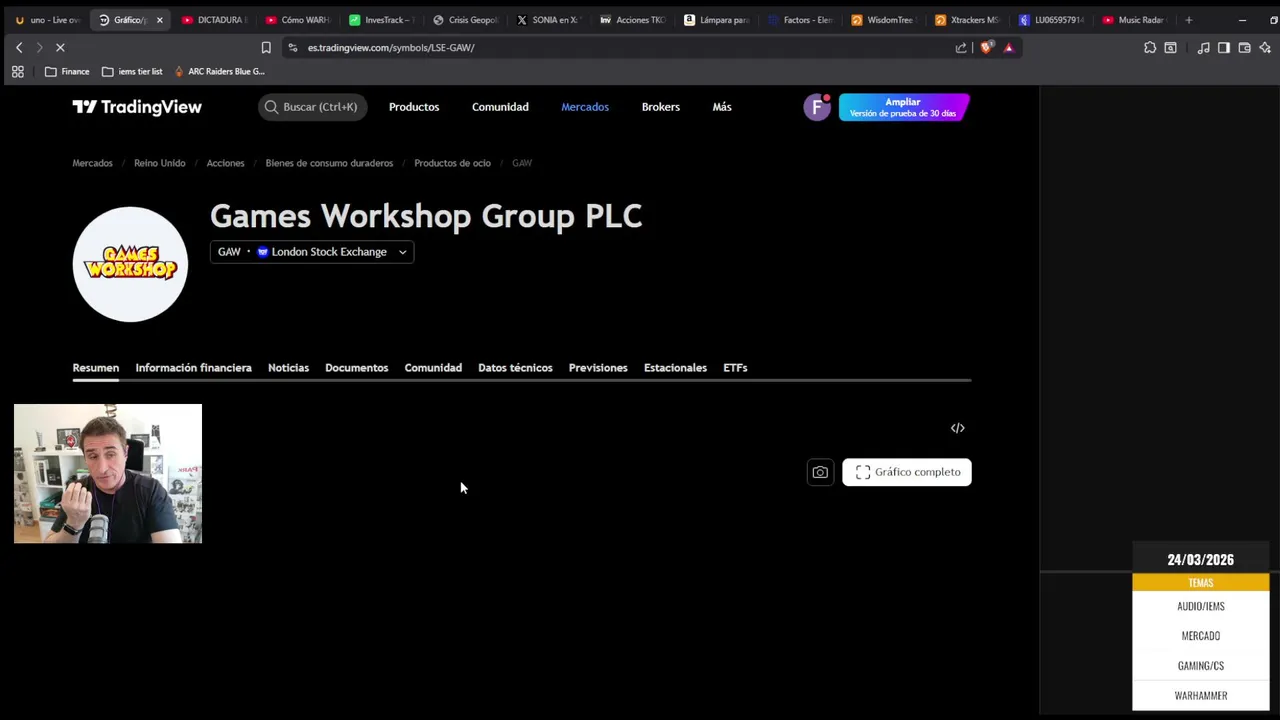Switch to the Lámpara para Amazon browser tab
The height and width of the screenshot is (720, 1280).
717,20
